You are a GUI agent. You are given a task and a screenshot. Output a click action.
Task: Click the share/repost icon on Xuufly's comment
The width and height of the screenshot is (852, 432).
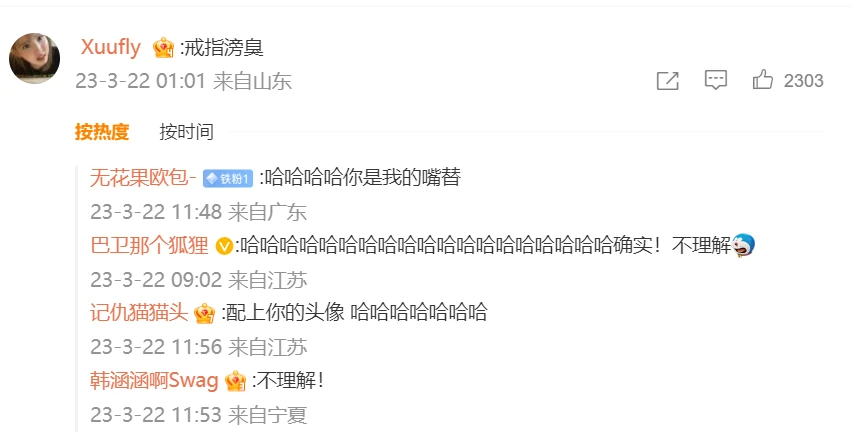coord(667,80)
